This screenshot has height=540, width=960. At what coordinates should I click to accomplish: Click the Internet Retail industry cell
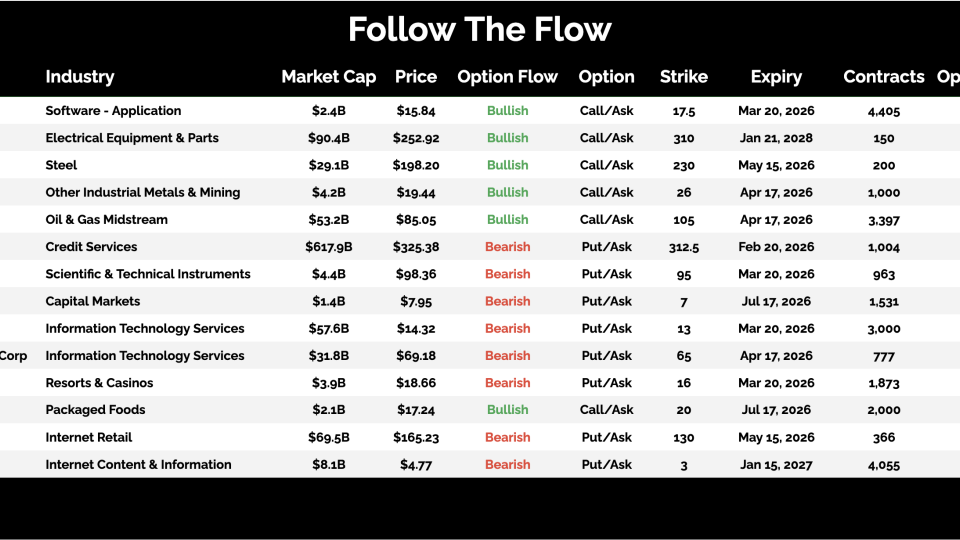pos(89,437)
